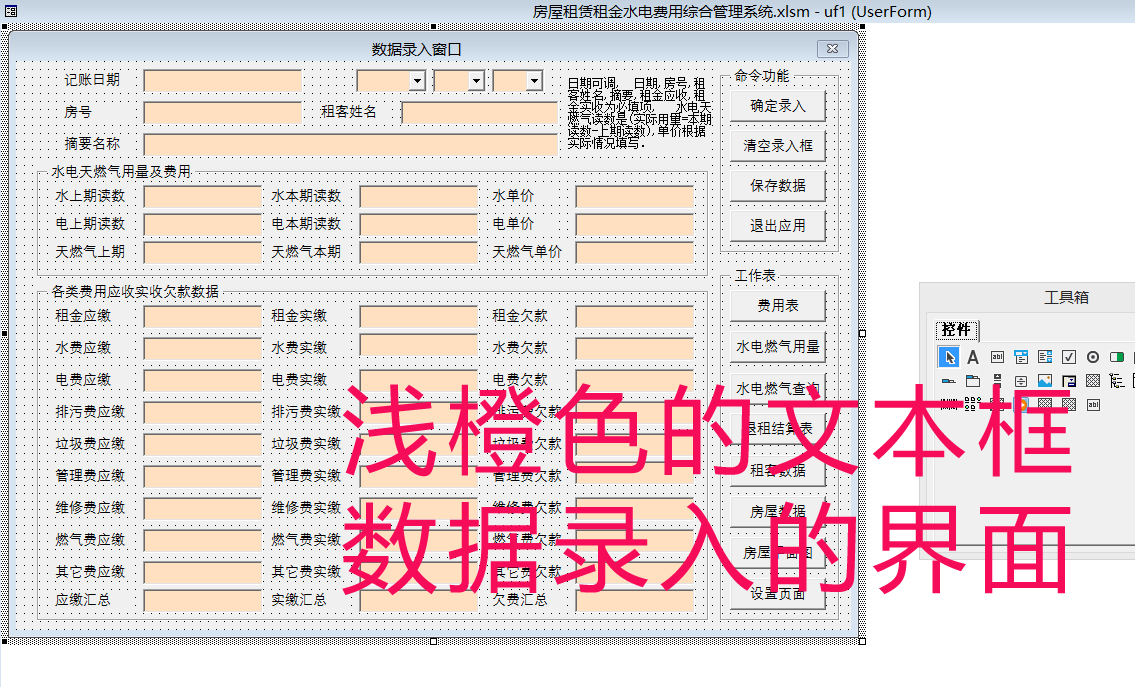
Task: Click the 租金欠款 text box
Action: click(x=635, y=316)
